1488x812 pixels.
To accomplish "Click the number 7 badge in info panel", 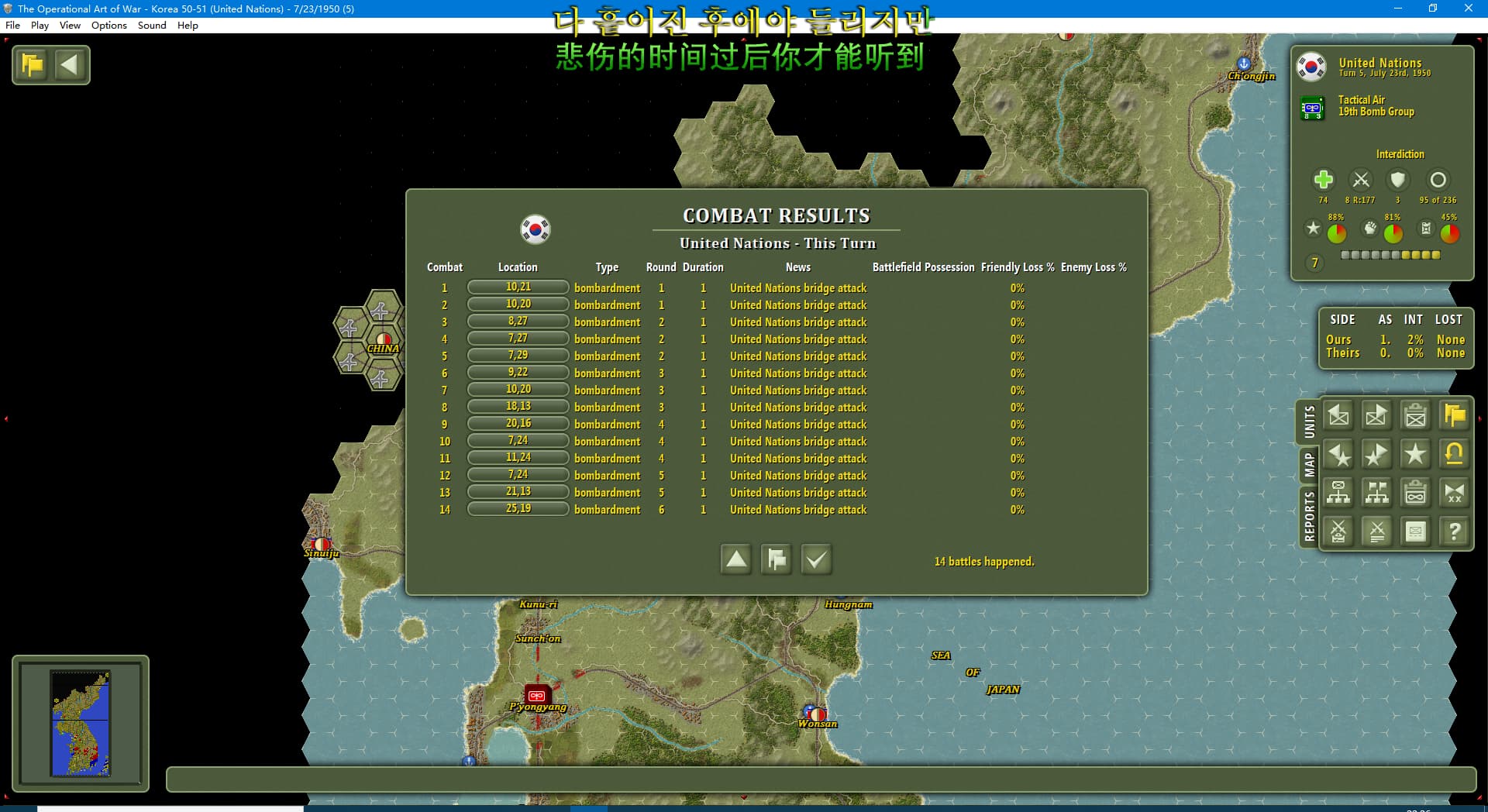I will pyautogui.click(x=1314, y=263).
